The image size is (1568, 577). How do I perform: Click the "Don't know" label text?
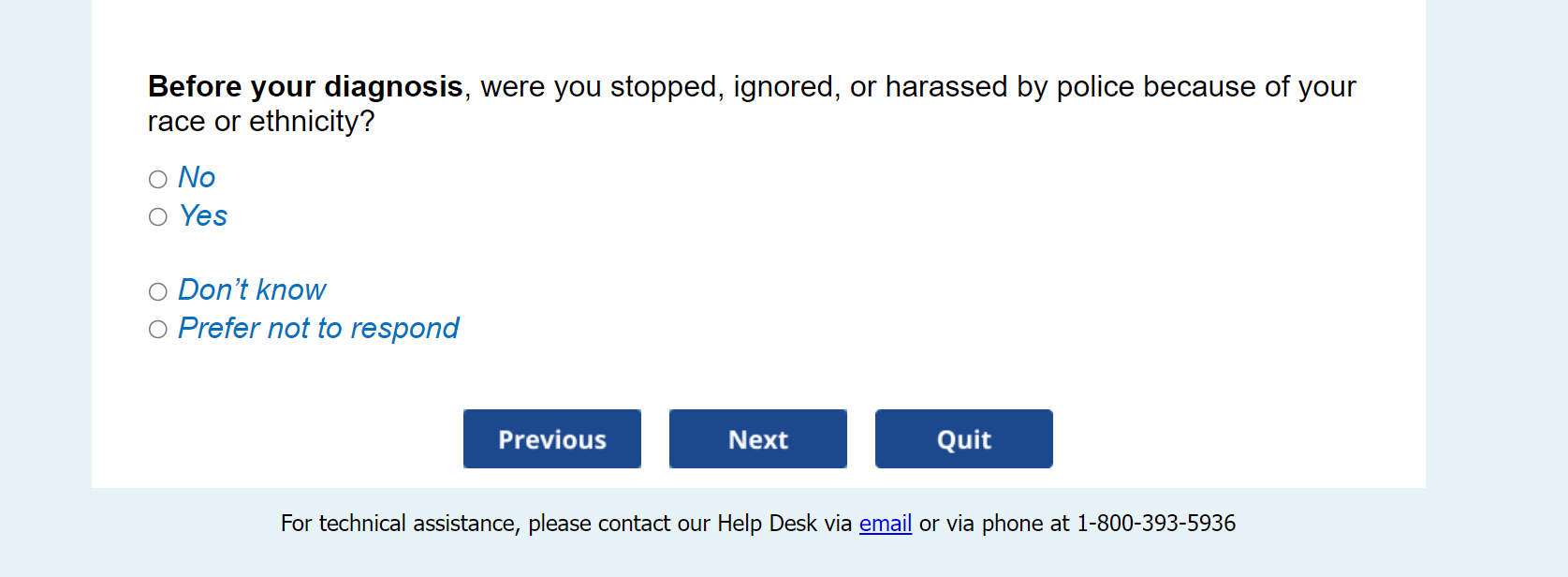[x=252, y=290]
